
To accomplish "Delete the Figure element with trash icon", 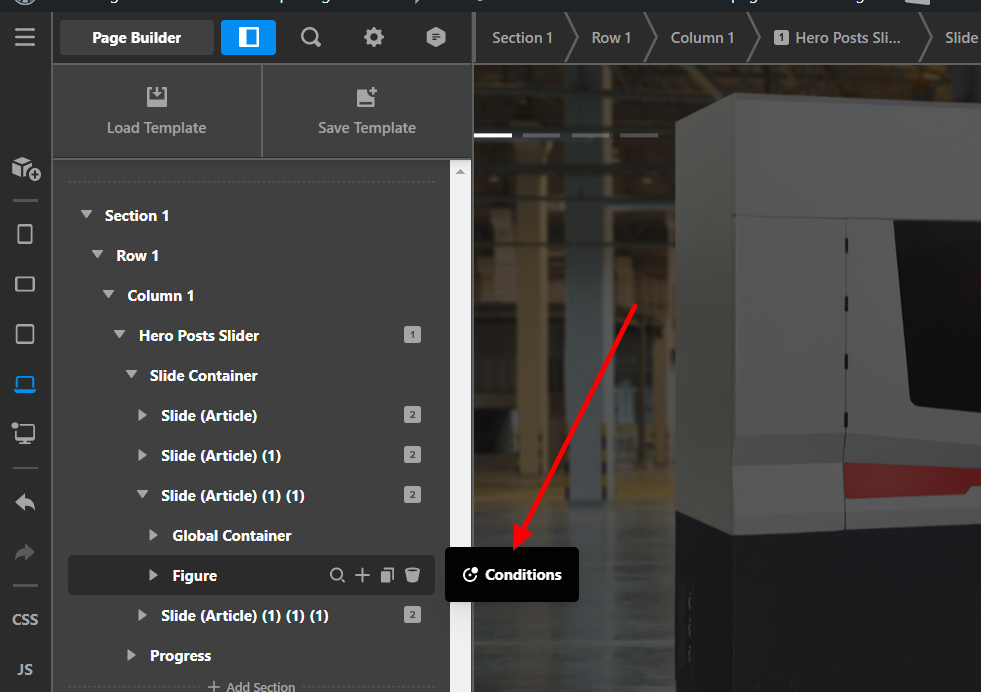I will (412, 575).
